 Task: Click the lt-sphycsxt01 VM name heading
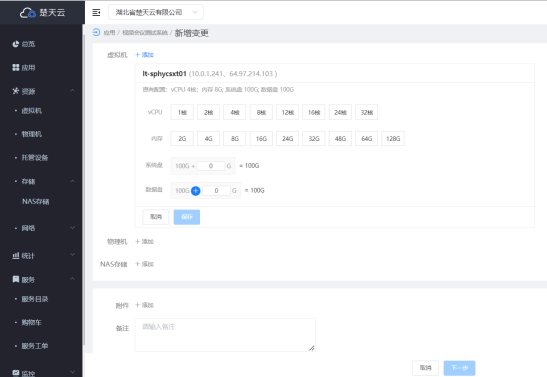coord(164,74)
